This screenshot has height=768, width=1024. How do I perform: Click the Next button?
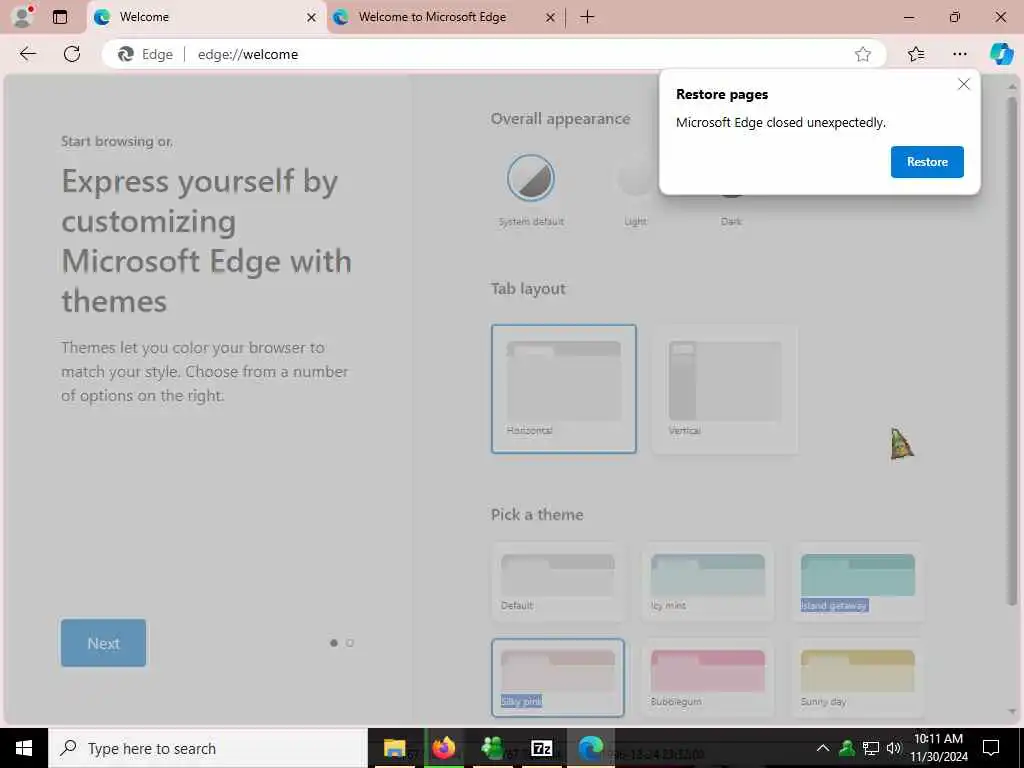click(x=103, y=643)
